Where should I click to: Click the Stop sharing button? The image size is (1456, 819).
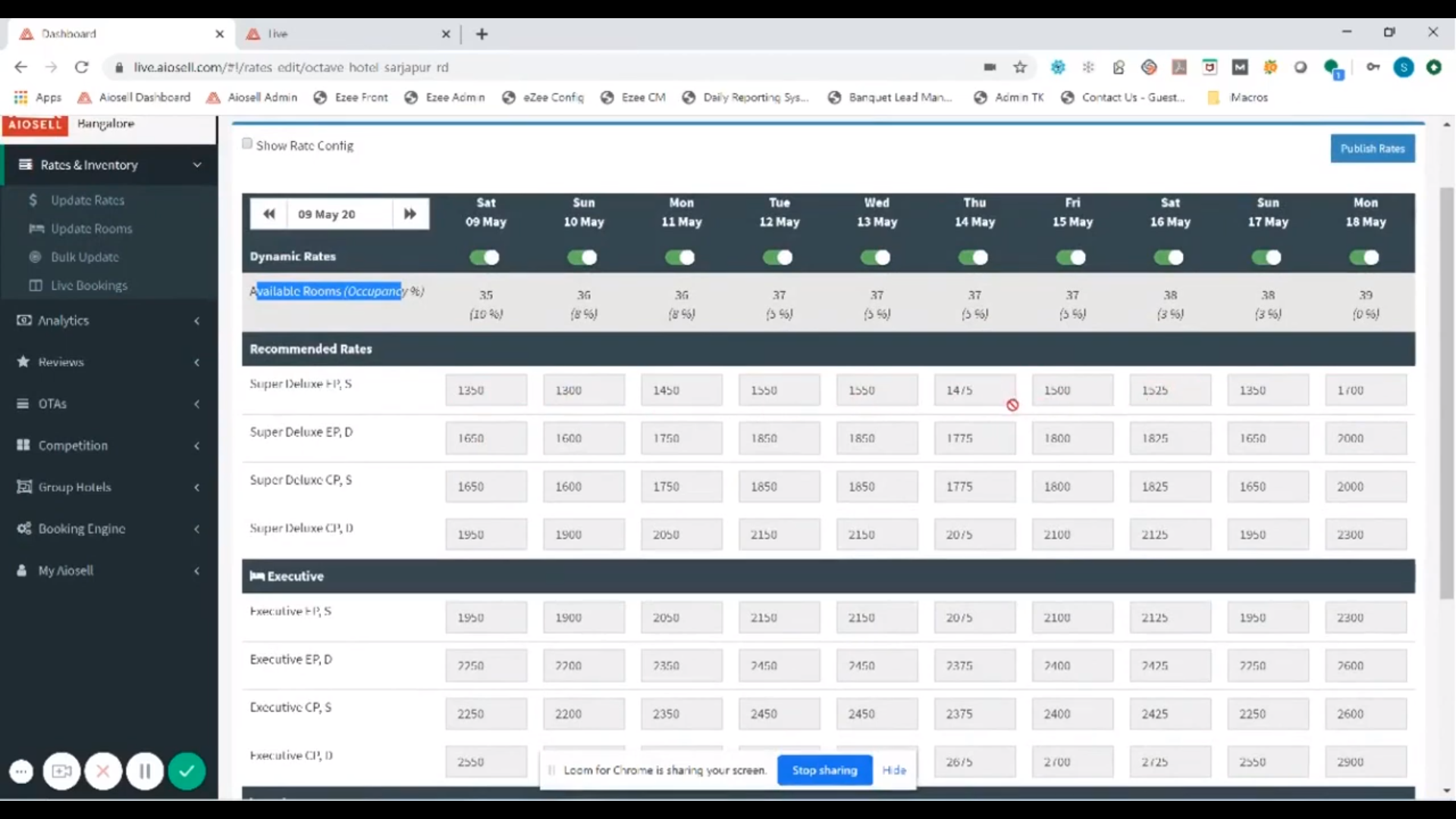coord(824,770)
